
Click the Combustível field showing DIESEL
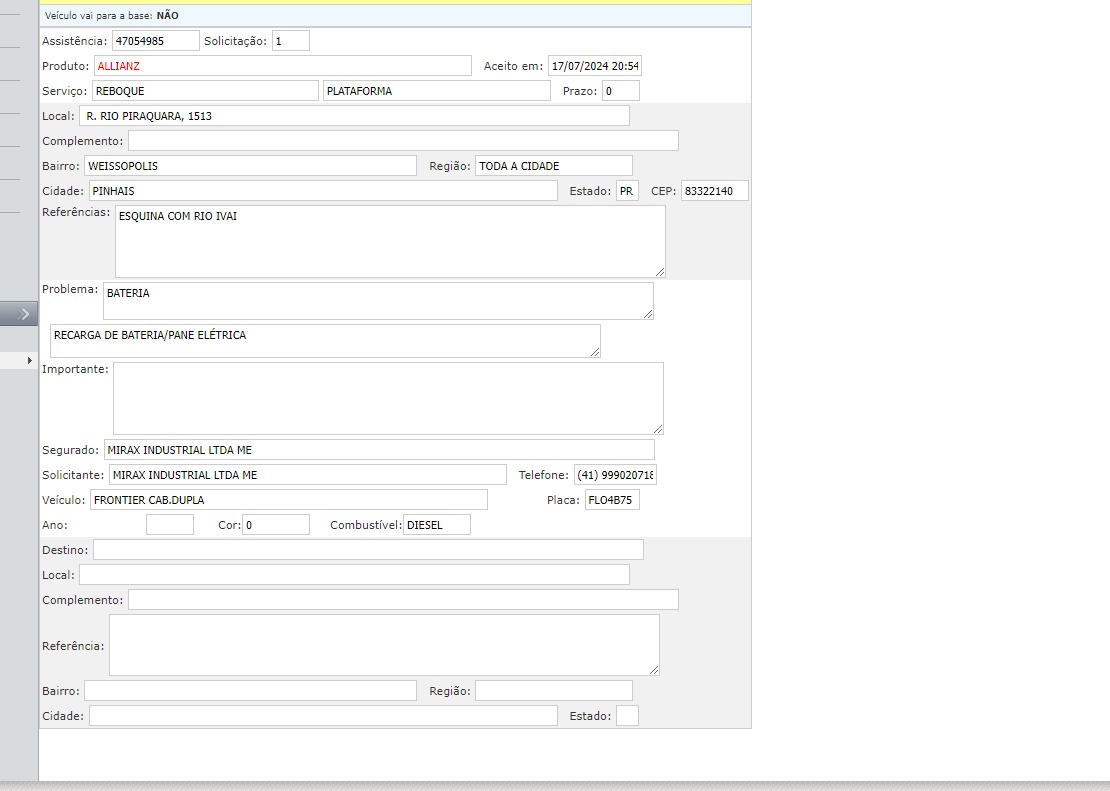tap(436, 525)
